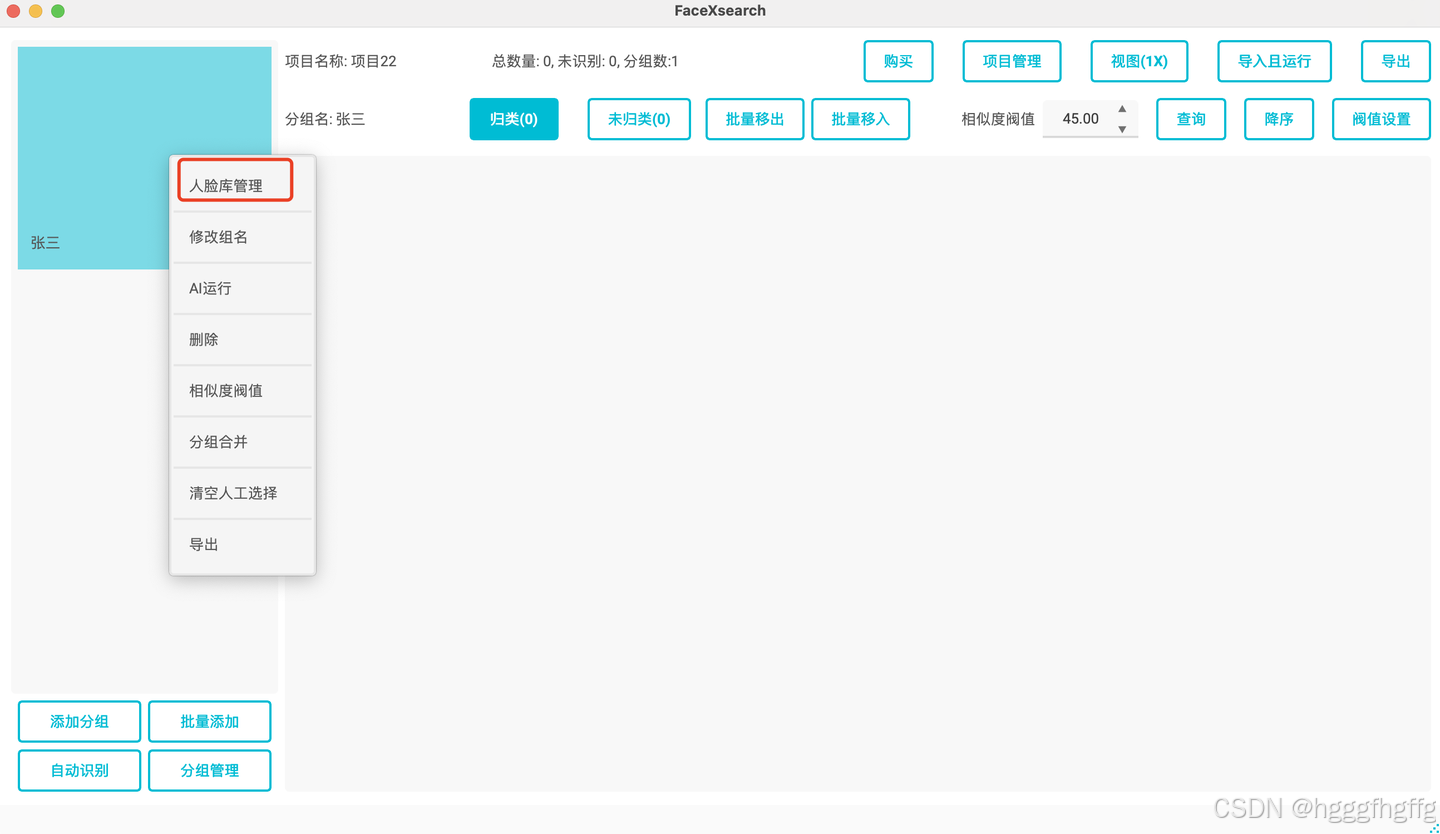Toggle 降序 sort order

click(1279, 119)
